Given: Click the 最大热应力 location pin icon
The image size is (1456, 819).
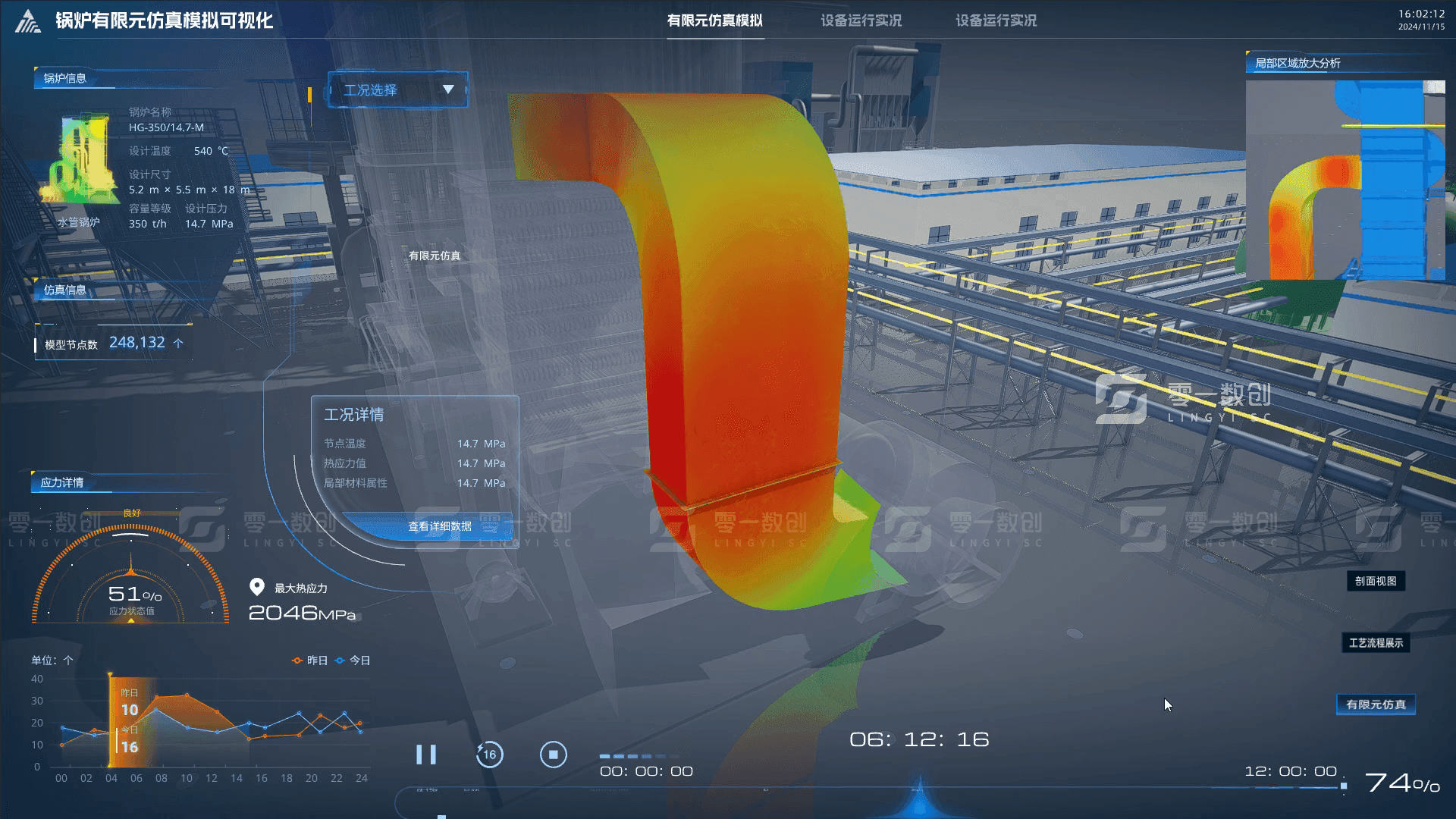Looking at the screenshot, I should click(257, 587).
